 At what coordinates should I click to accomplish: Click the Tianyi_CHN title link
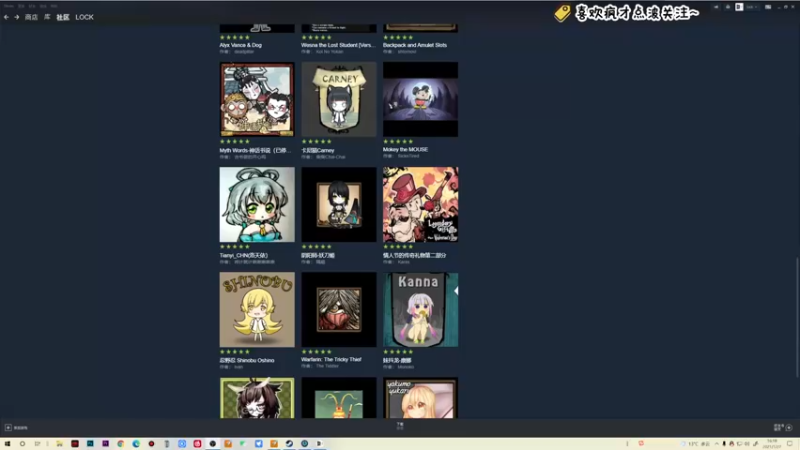(x=243, y=255)
